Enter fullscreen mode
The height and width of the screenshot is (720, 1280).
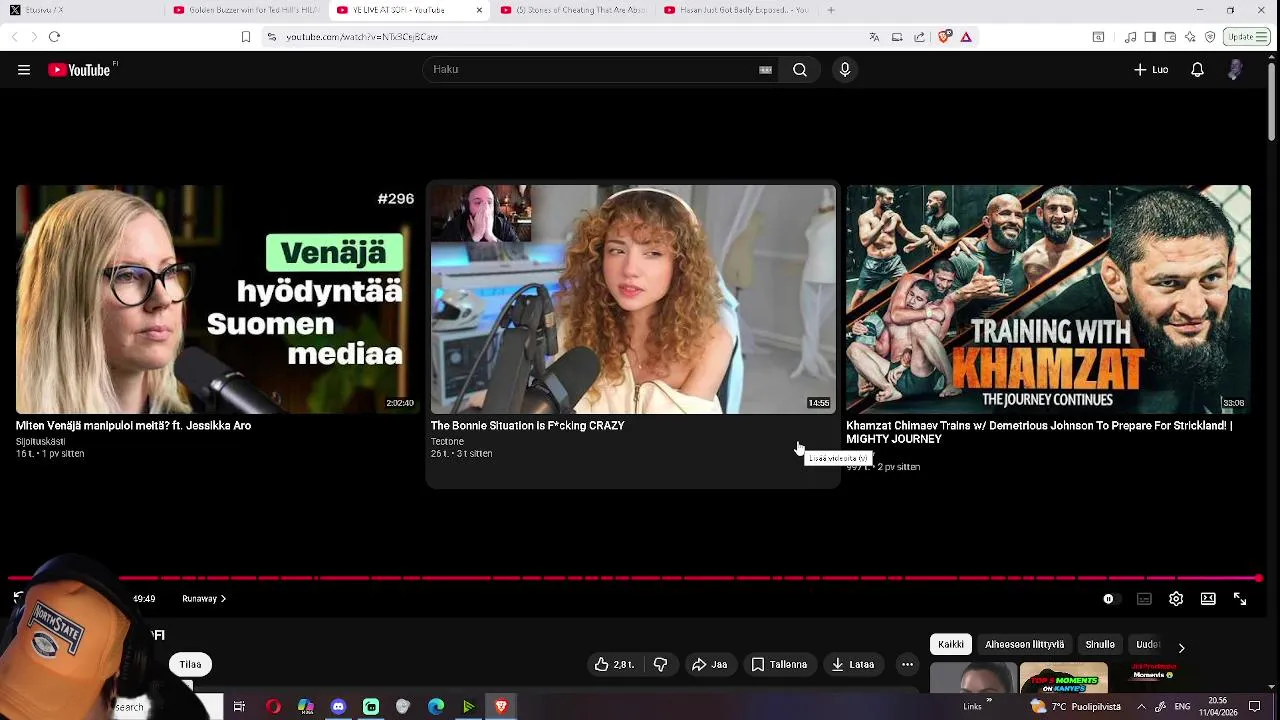click(1240, 599)
